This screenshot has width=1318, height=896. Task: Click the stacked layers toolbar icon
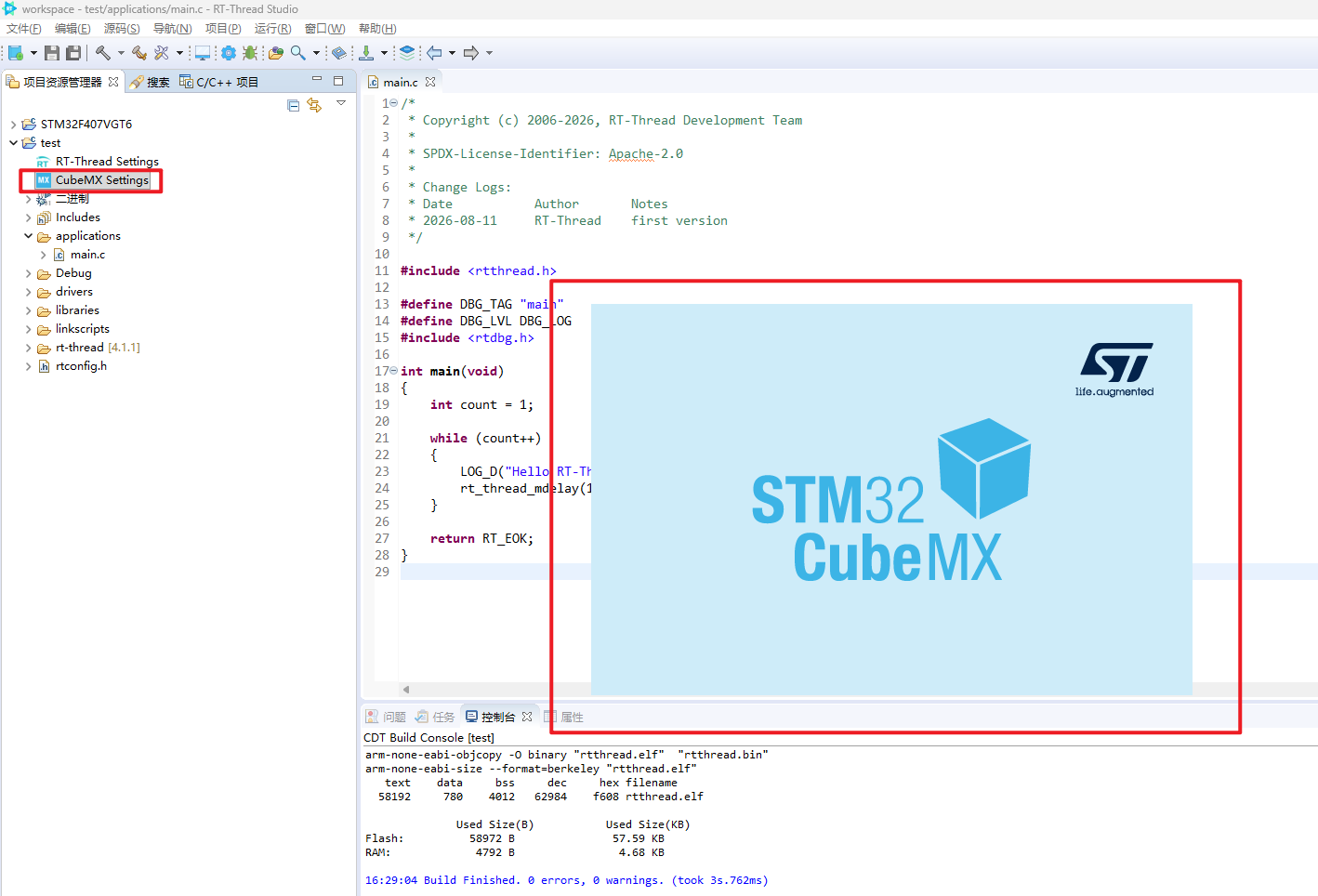407,53
